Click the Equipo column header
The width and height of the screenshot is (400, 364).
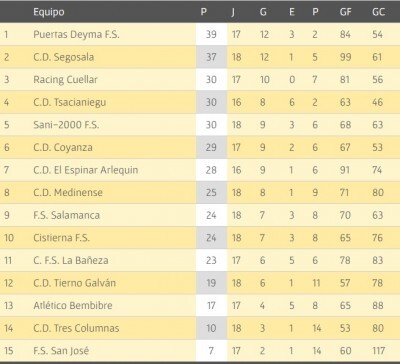49,12
